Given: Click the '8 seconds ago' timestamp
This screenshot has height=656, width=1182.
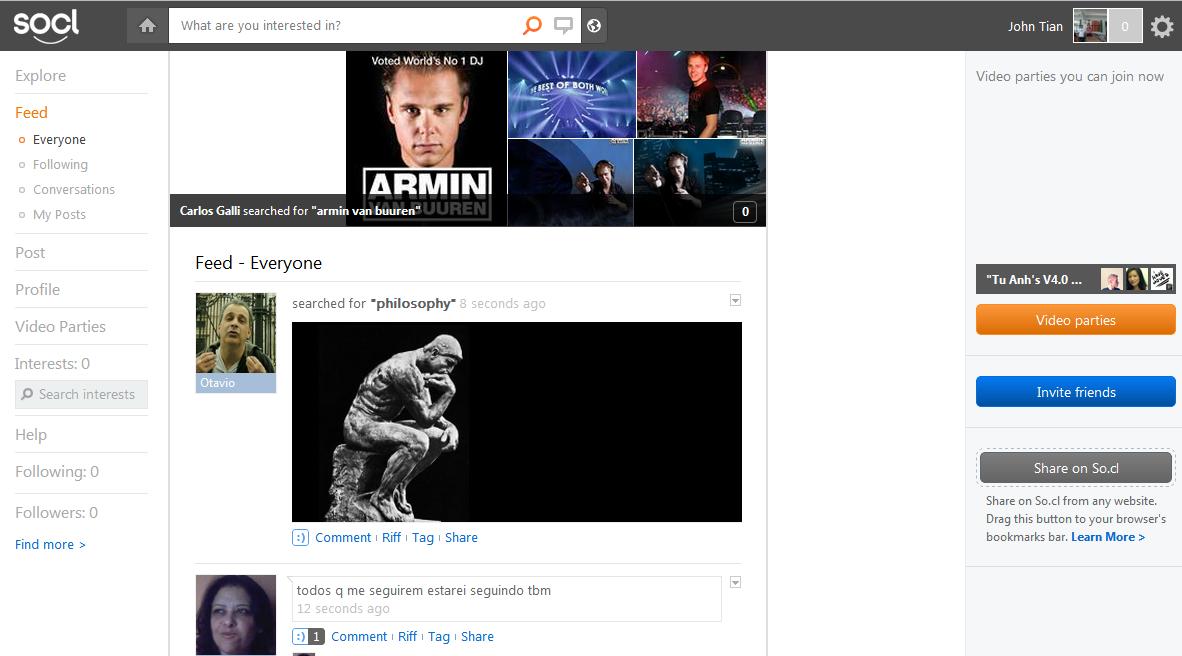Looking at the screenshot, I should point(502,304).
